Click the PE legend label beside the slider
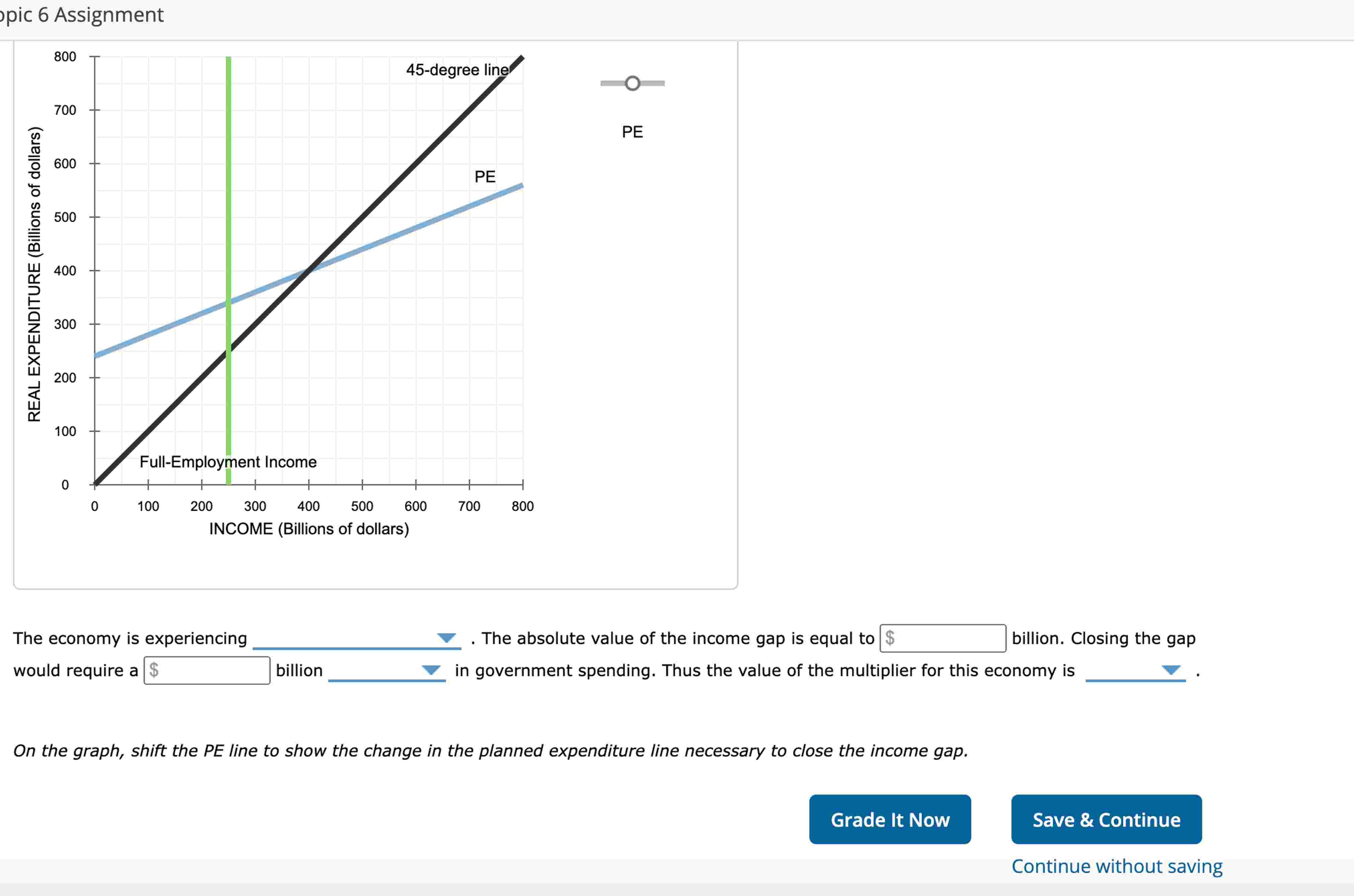1354x896 pixels. coord(632,131)
